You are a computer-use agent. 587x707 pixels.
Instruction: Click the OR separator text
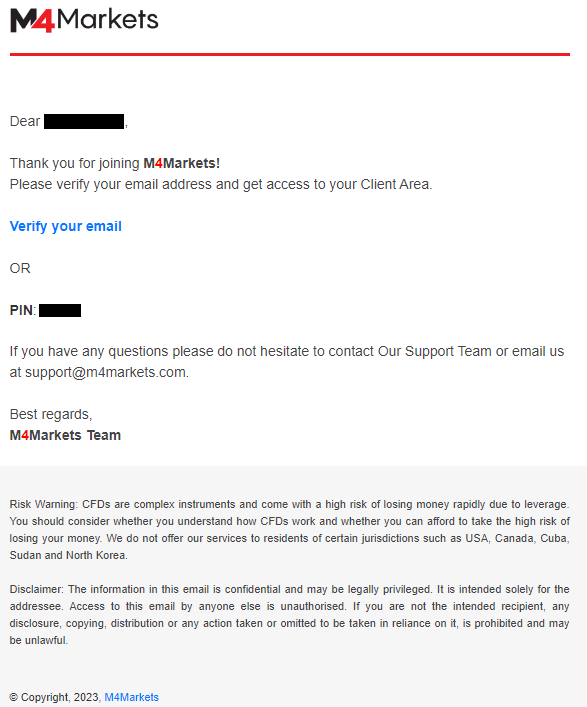click(x=20, y=268)
